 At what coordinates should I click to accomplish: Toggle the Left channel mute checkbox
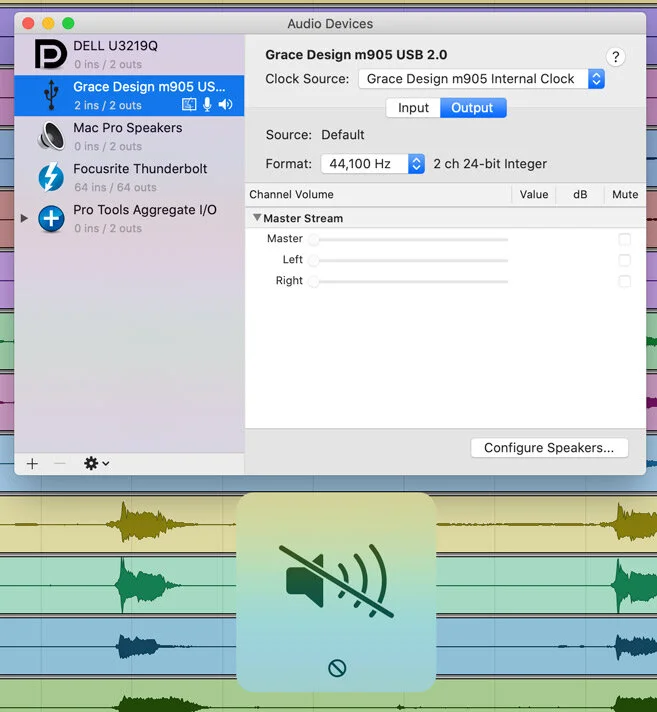(624, 260)
